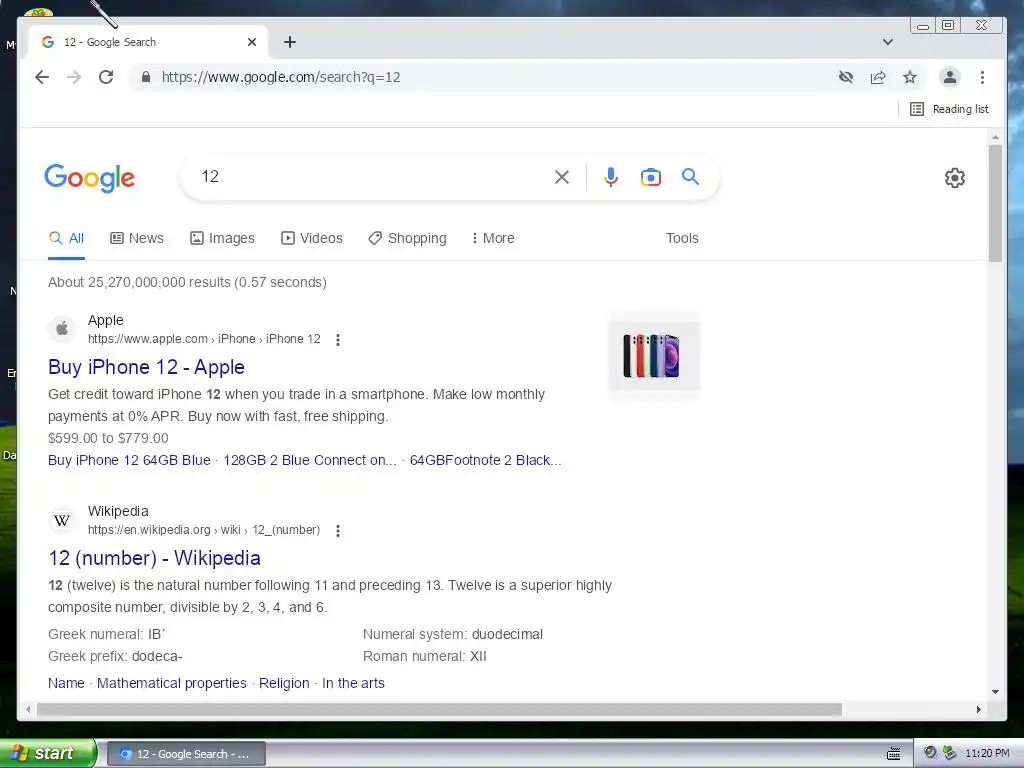Click the Wikipedia W favicon
Screen dimensions: 1024x768
(62, 520)
